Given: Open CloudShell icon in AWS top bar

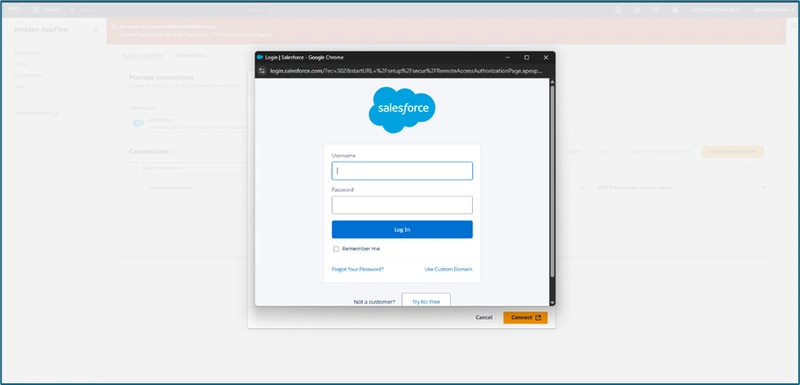Looking at the screenshot, I should click(x=618, y=10).
